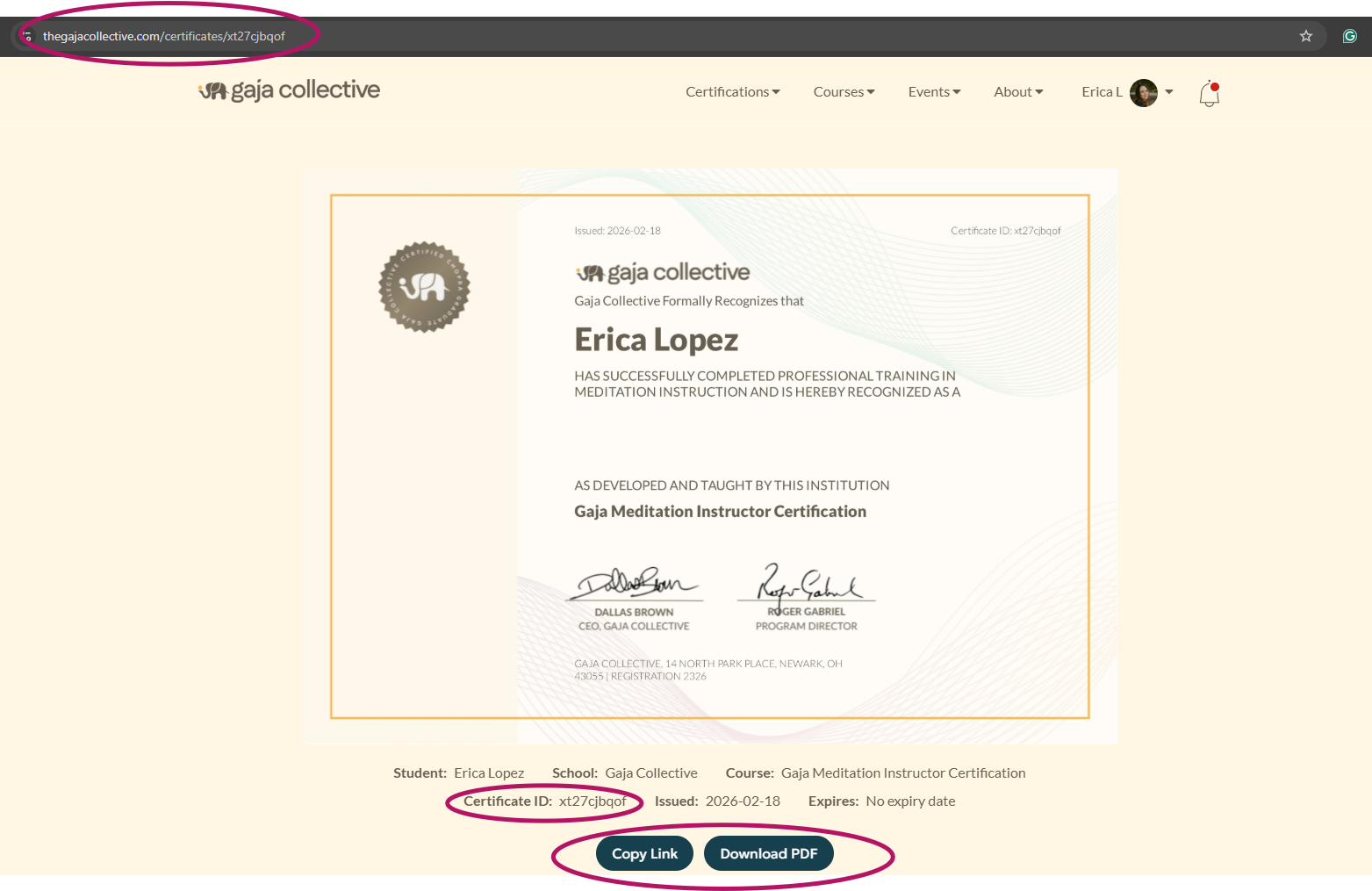Open the Courses dropdown menu
The image size is (1372, 891).
pos(844,92)
